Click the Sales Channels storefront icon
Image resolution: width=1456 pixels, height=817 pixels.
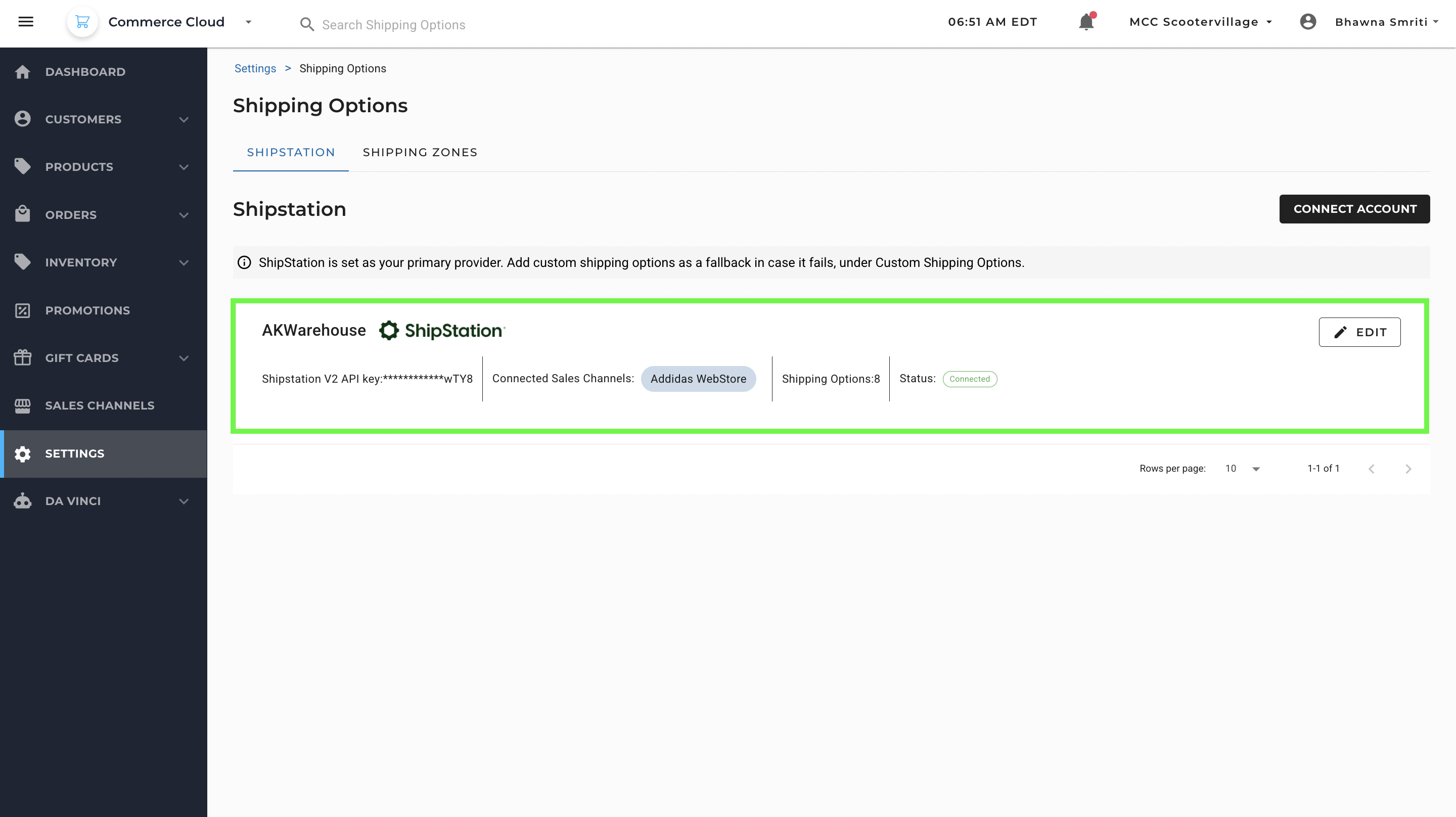[22, 405]
